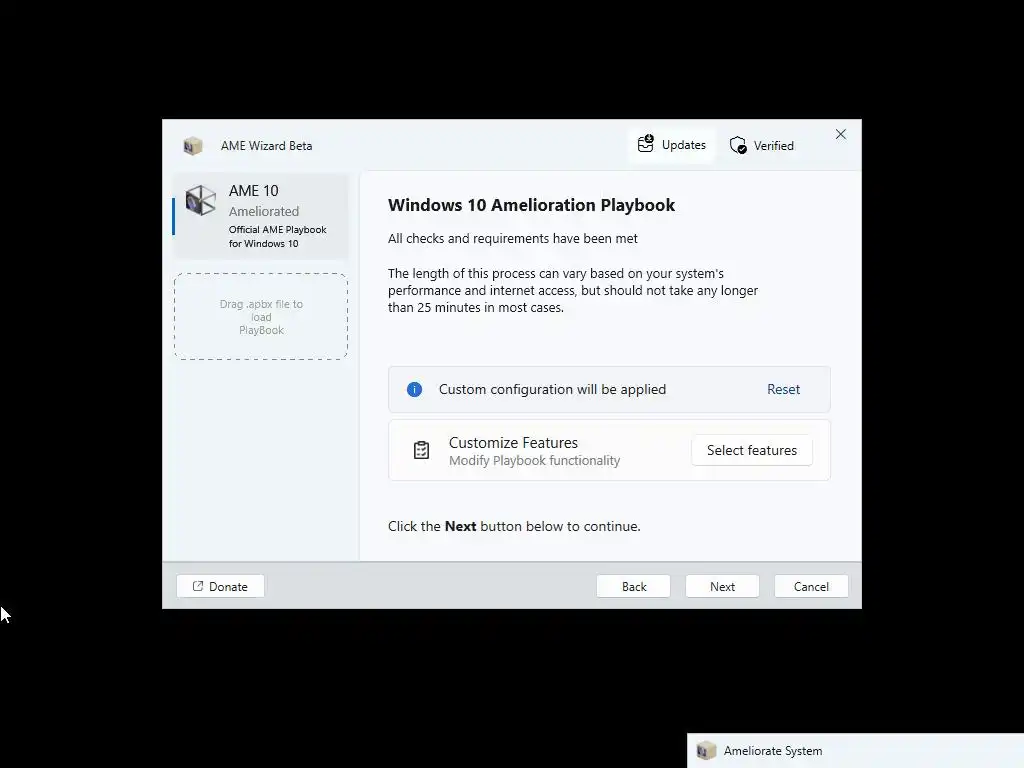
Task: Click the AME 10 cube icon
Action: click(200, 200)
